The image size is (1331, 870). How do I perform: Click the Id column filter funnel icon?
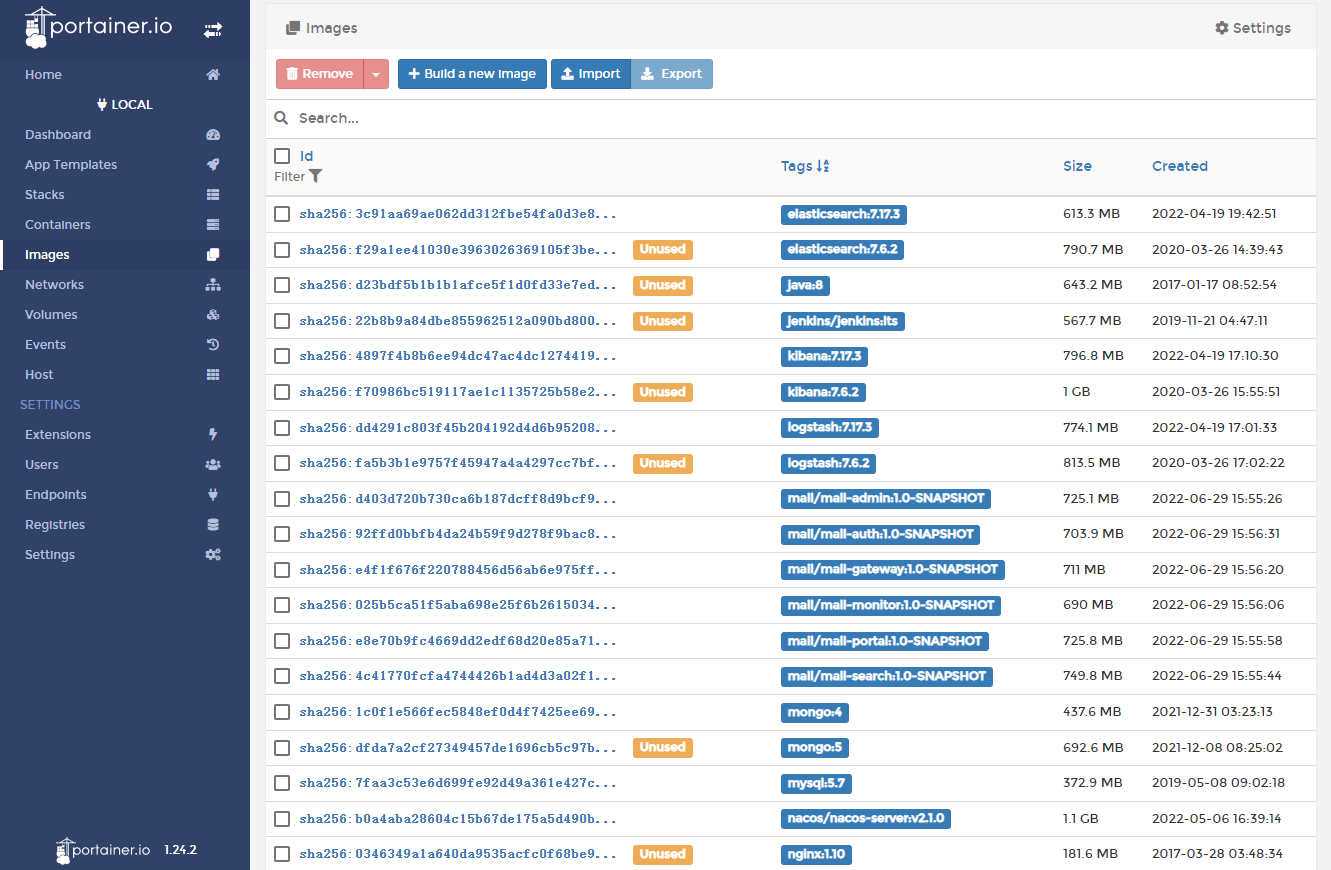pos(316,176)
